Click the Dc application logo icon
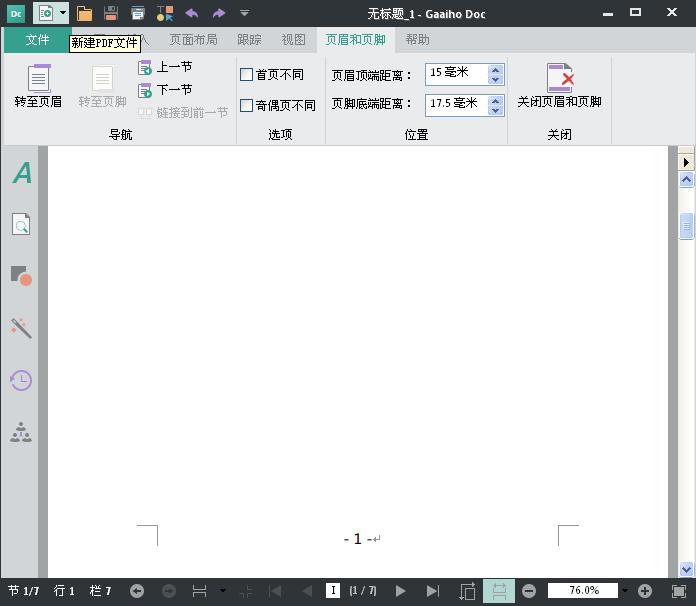 pyautogui.click(x=16, y=14)
